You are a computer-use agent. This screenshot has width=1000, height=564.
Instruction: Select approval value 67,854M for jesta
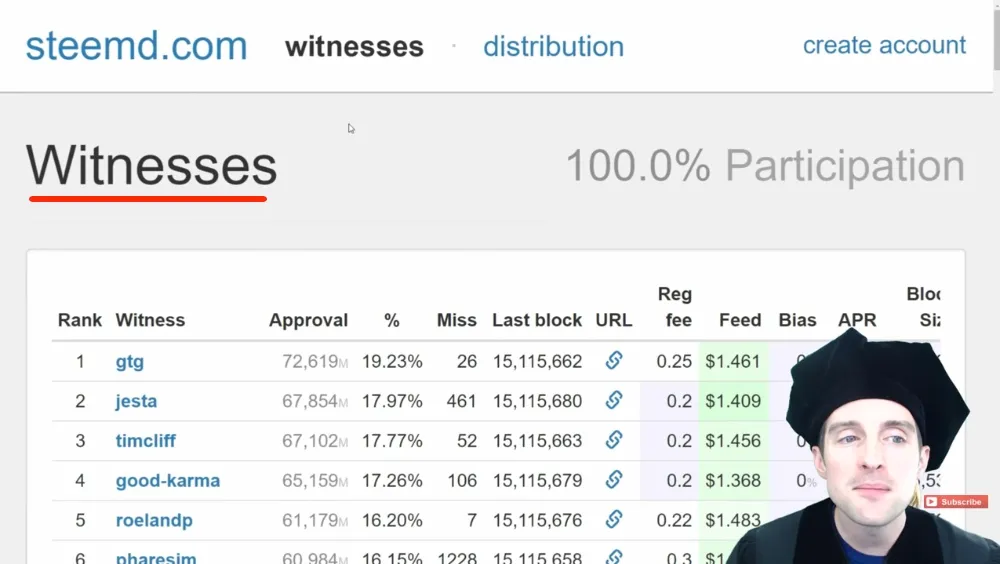tap(315, 401)
